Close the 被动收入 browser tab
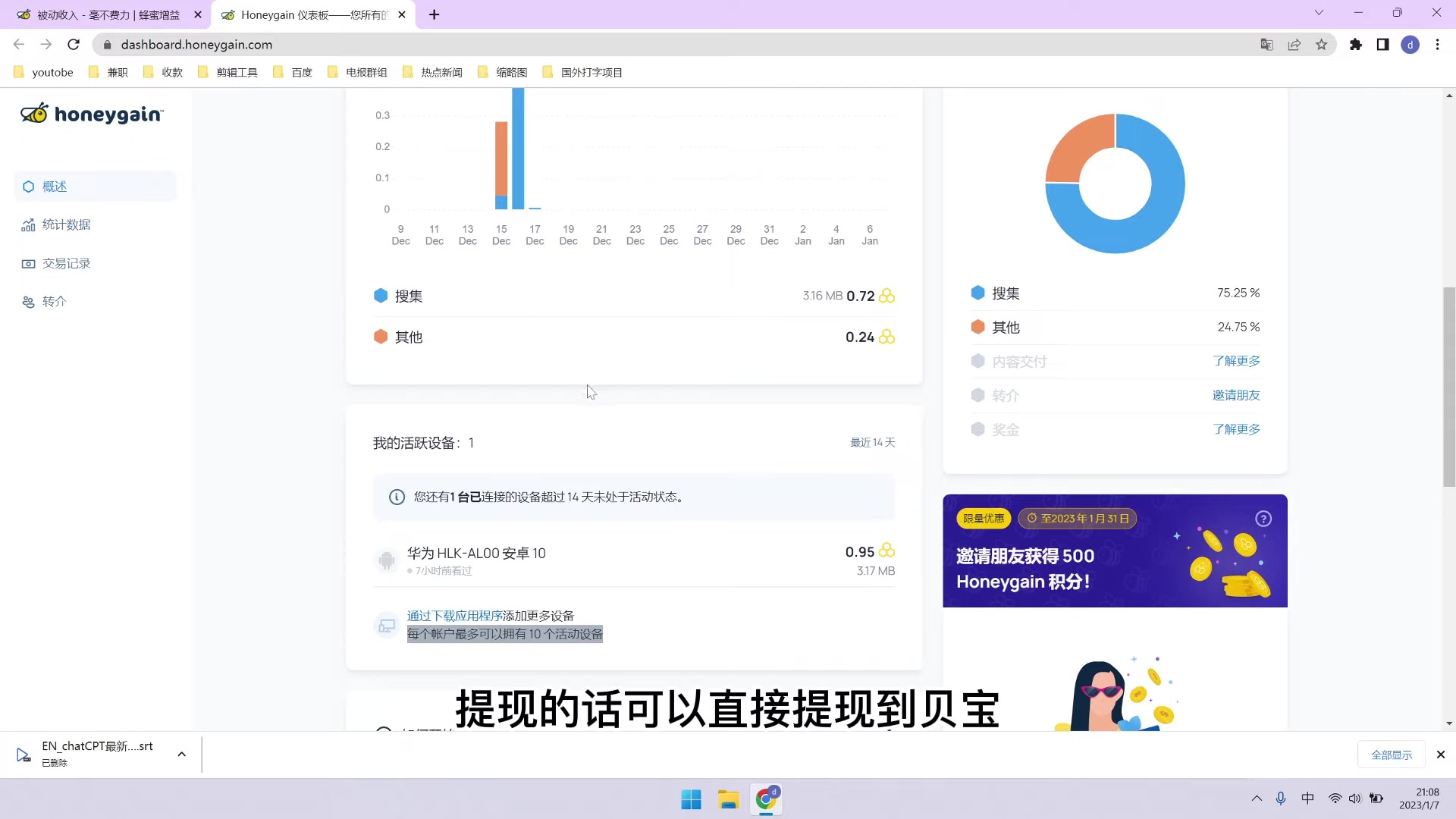This screenshot has width=1456, height=819. click(x=198, y=14)
